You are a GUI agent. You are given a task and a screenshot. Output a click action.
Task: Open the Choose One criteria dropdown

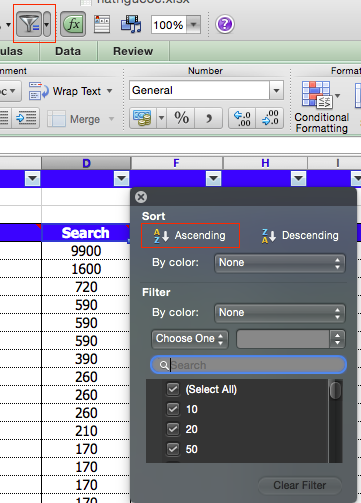190,339
